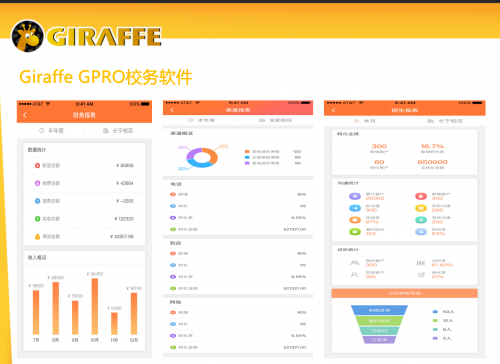Image resolution: width=500 pixels, height=364 pixels.
Task: Click the Giraffe mascot logo icon
Action: 28,36
